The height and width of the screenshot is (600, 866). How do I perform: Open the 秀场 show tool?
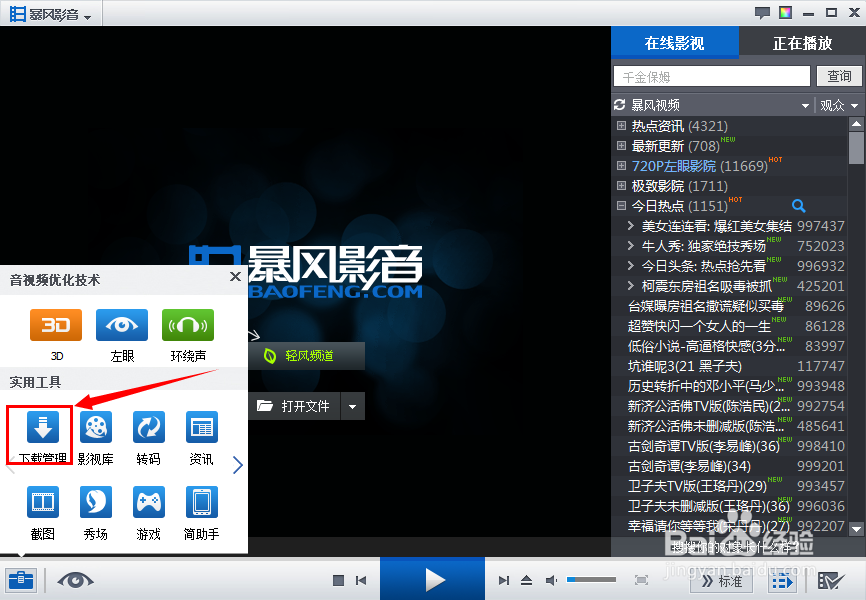[x=96, y=502]
